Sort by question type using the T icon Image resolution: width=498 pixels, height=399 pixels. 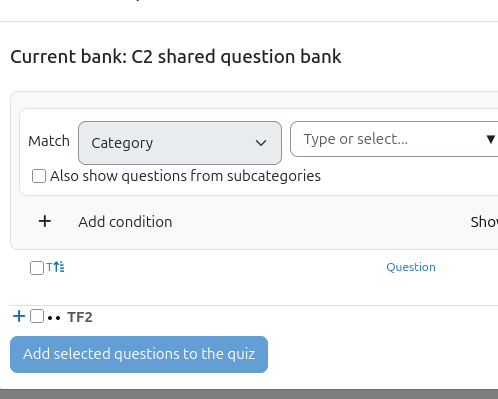pyautogui.click(x=49, y=267)
